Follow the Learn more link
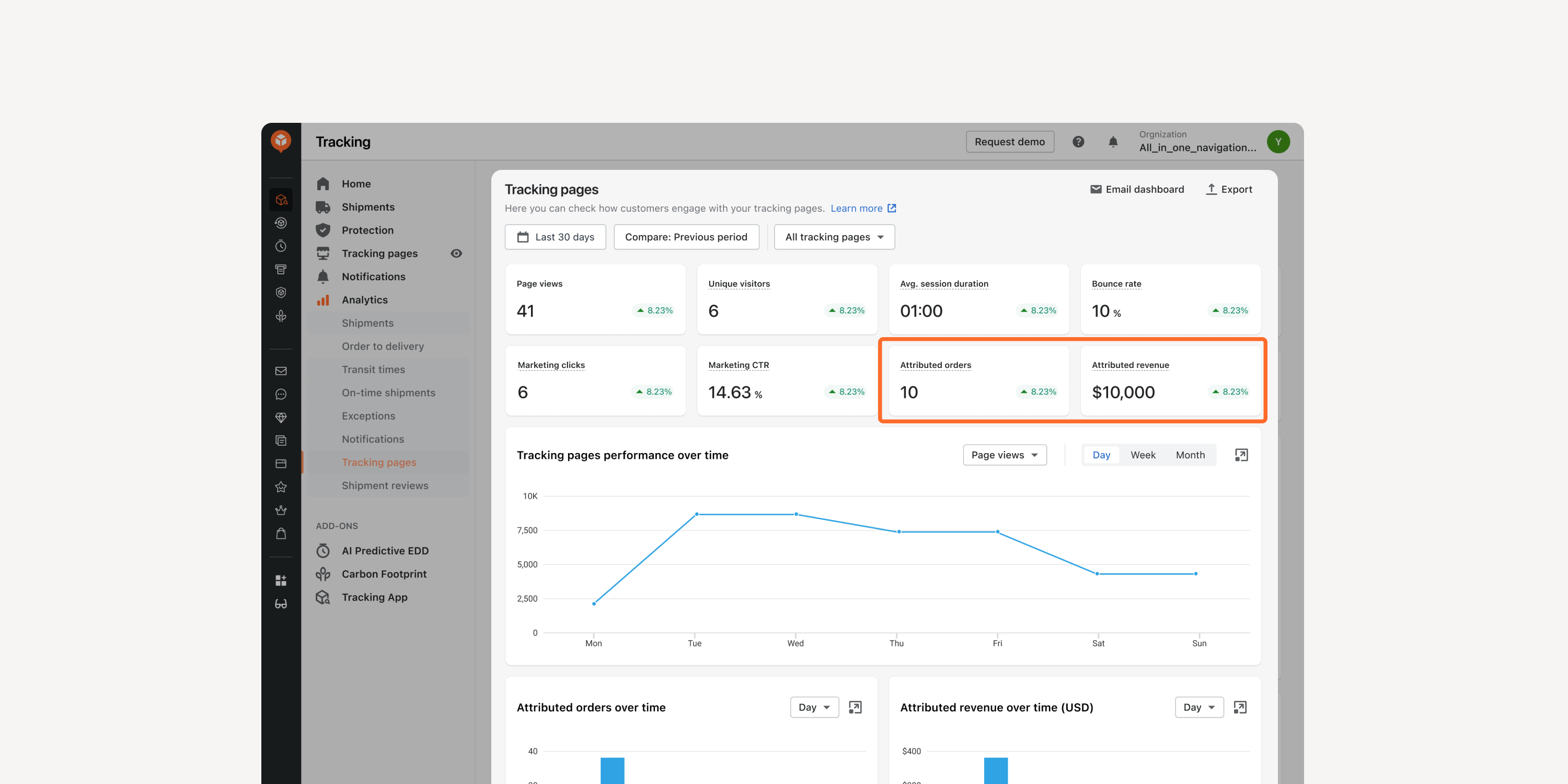 tap(862, 208)
